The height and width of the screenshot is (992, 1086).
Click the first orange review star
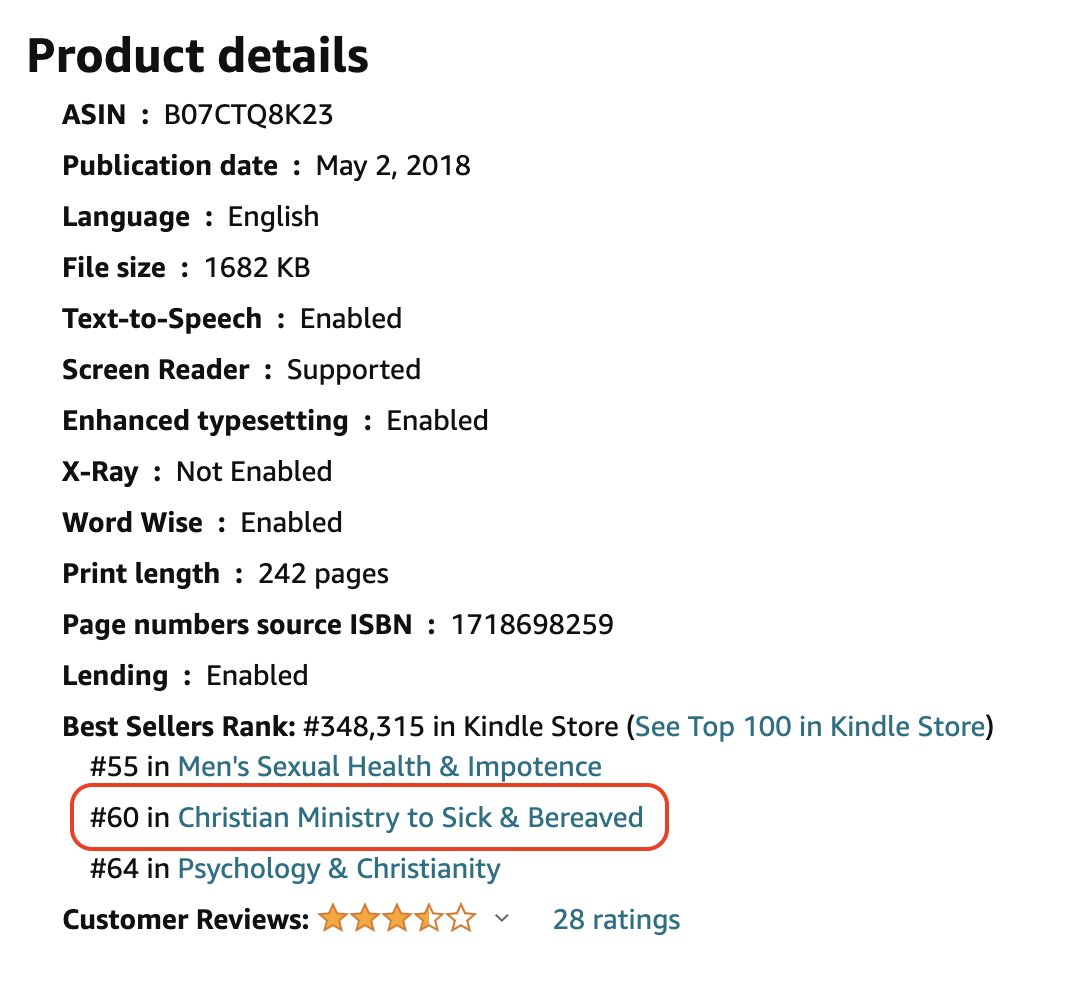(333, 918)
